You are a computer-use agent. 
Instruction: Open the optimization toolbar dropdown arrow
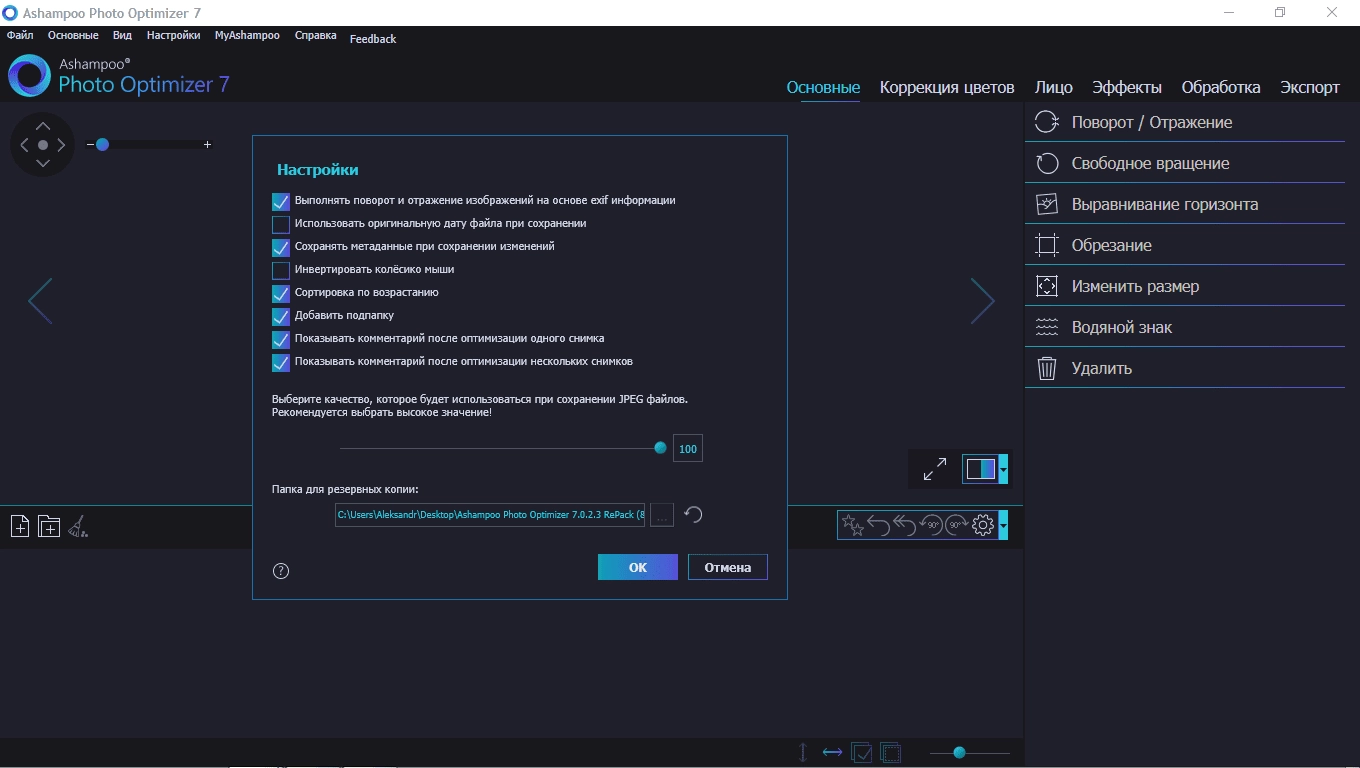[1003, 525]
